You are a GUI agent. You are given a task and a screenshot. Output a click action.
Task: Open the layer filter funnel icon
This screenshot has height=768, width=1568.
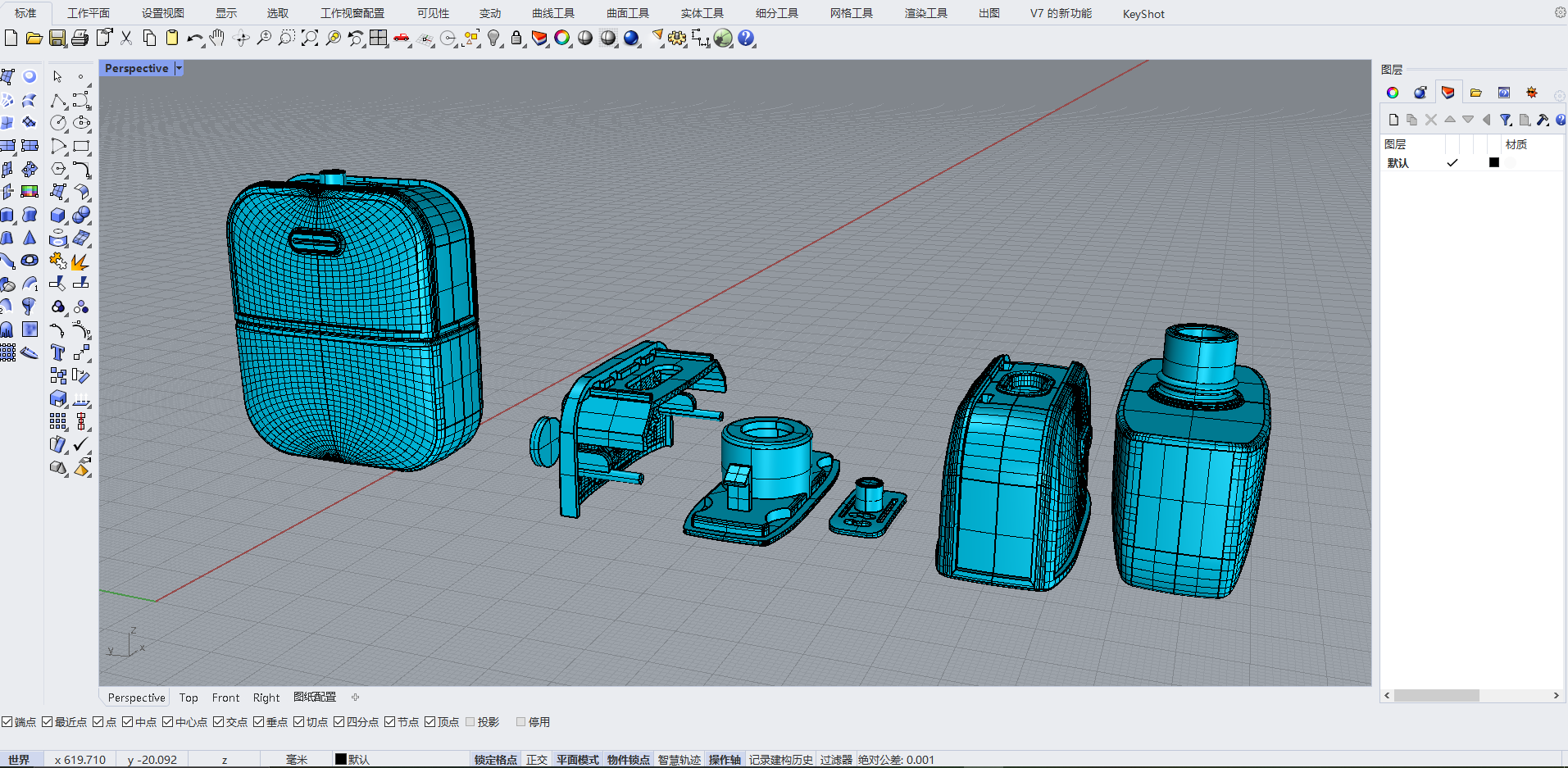click(x=1506, y=119)
